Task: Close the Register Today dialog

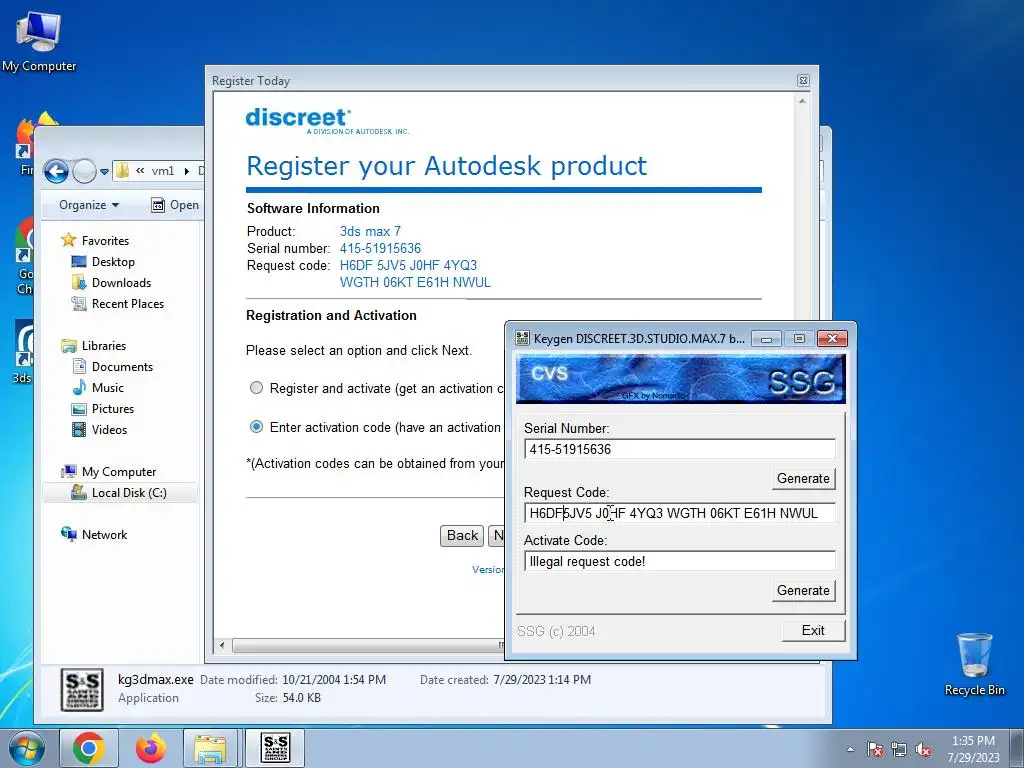Action: (803, 80)
